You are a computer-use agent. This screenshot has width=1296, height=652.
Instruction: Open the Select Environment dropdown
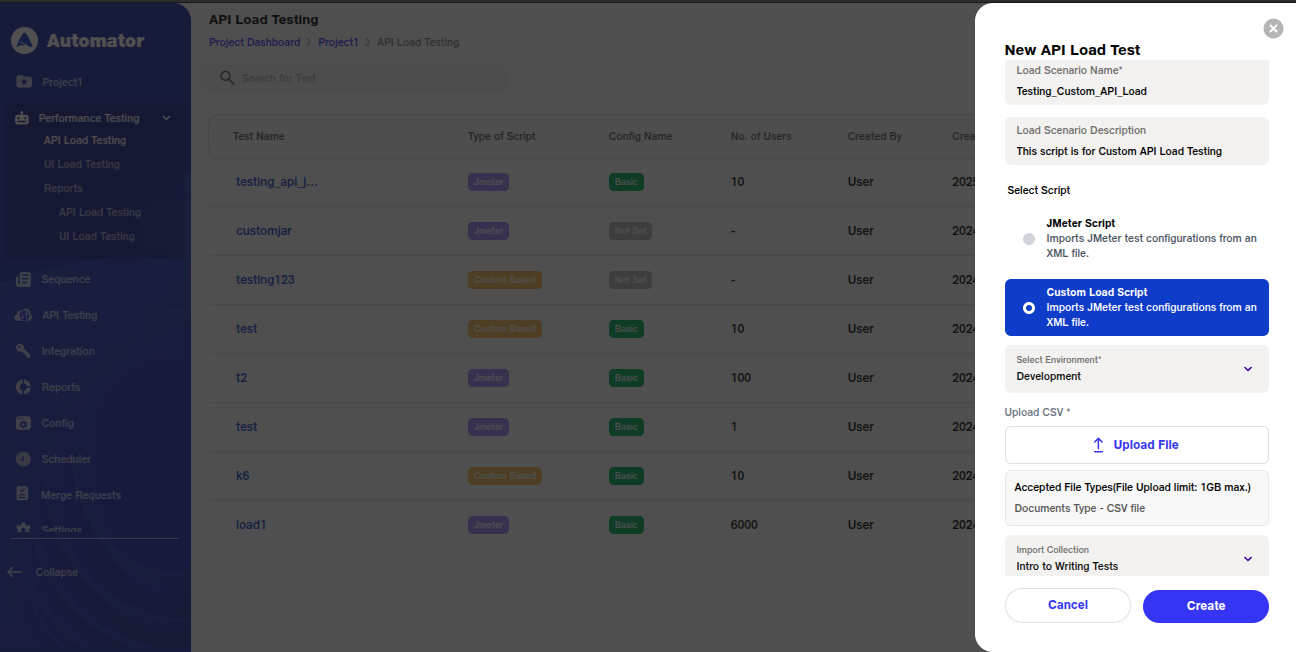1137,369
